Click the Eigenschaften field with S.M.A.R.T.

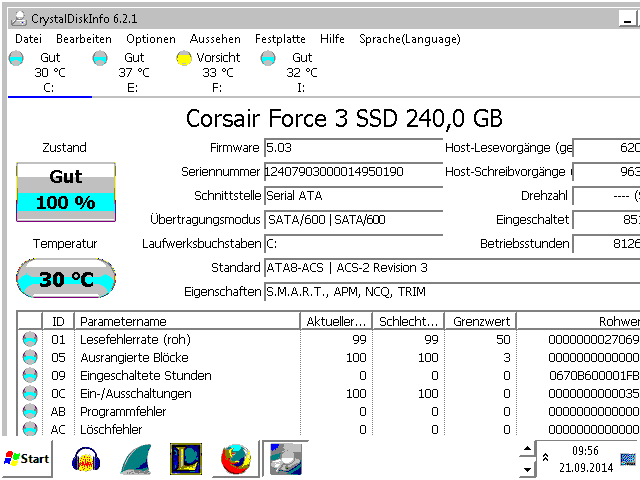click(452, 292)
